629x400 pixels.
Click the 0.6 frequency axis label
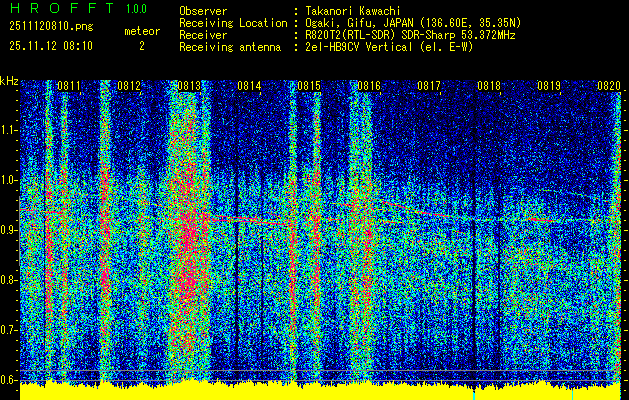tap(9, 380)
